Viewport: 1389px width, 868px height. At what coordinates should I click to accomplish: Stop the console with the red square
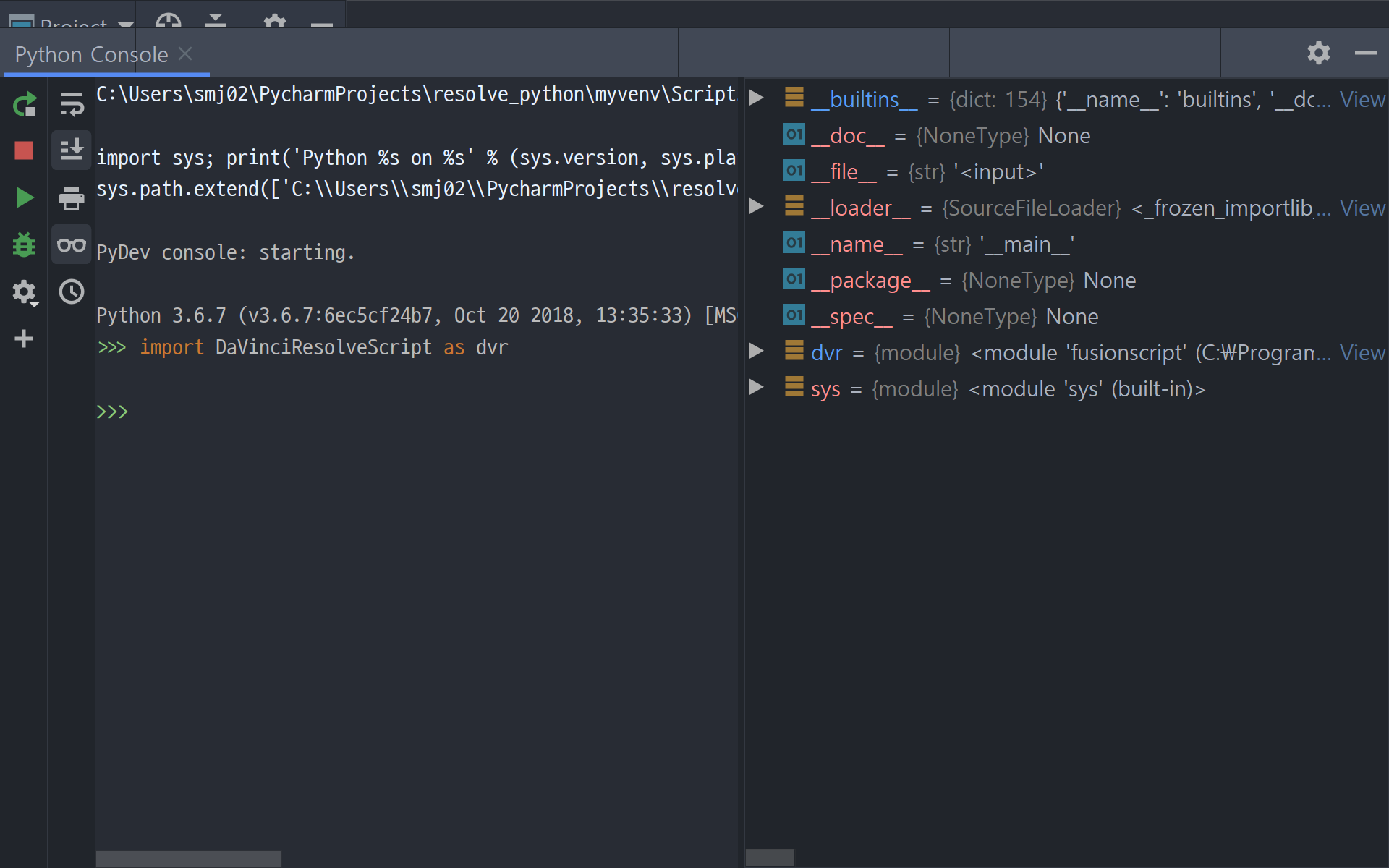pos(24,150)
